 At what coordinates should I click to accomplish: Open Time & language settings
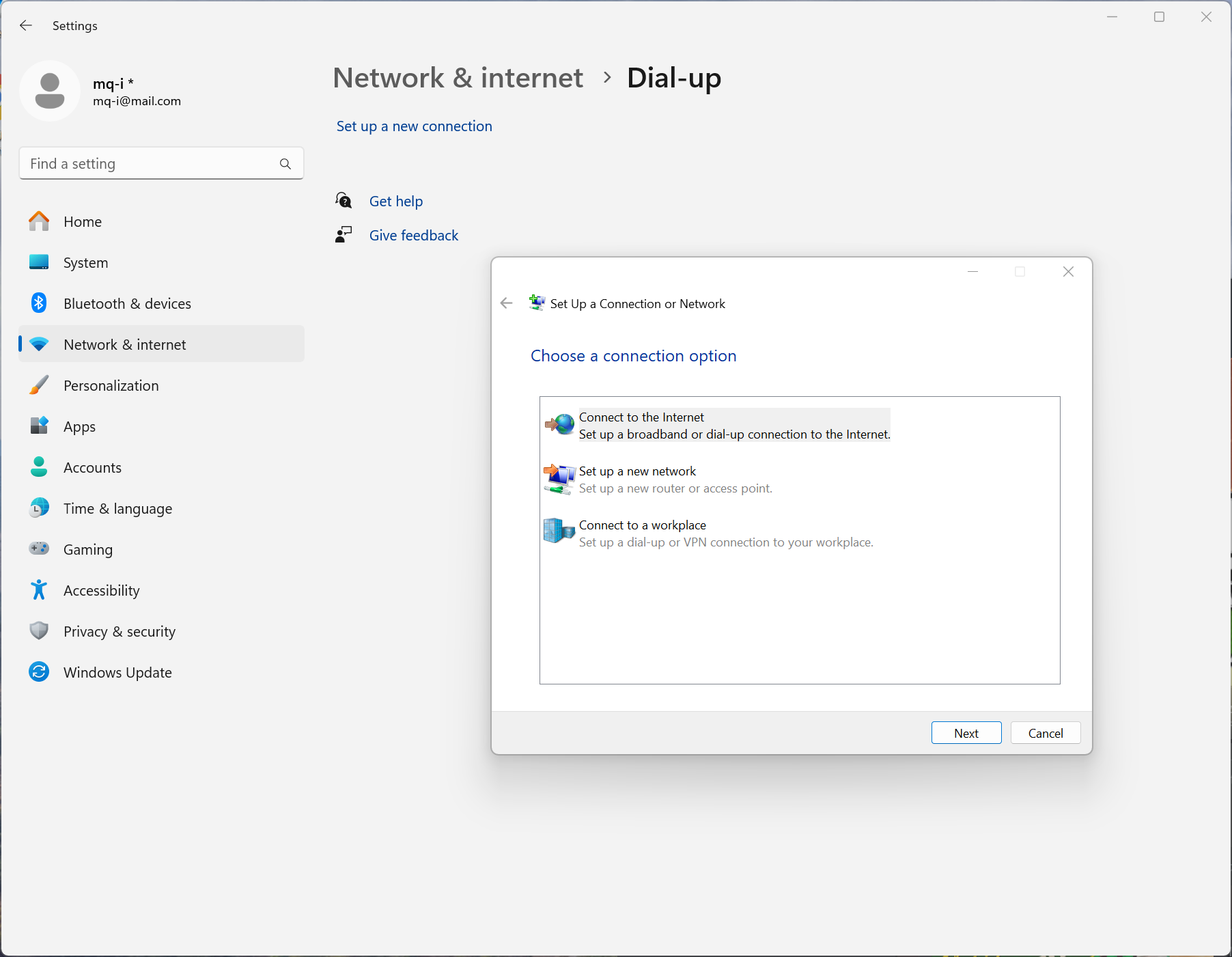click(x=162, y=508)
